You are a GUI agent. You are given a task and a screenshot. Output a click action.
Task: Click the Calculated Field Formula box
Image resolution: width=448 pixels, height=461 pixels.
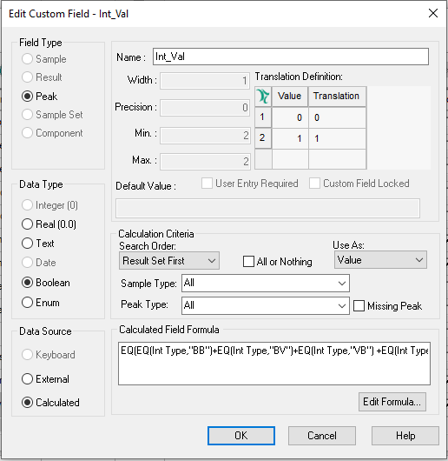click(x=274, y=363)
